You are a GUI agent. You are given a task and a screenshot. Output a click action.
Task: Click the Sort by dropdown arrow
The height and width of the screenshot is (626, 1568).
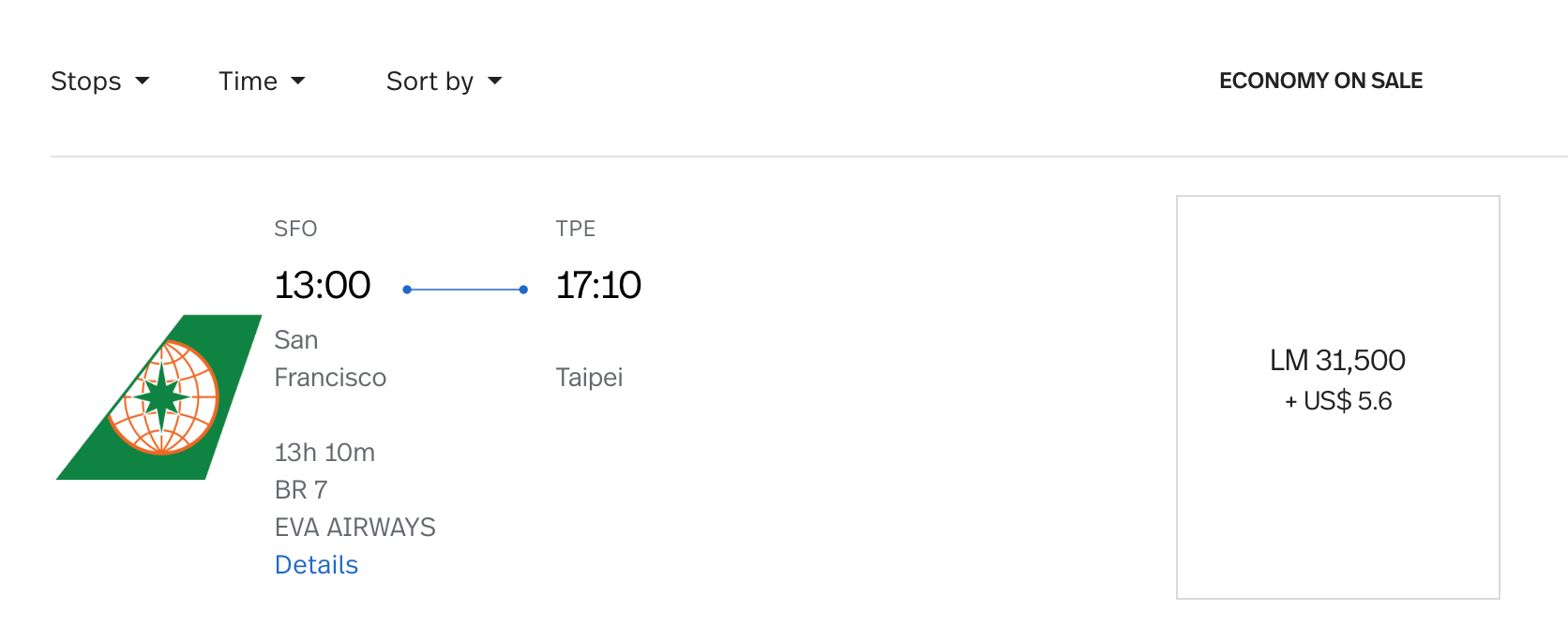click(495, 82)
